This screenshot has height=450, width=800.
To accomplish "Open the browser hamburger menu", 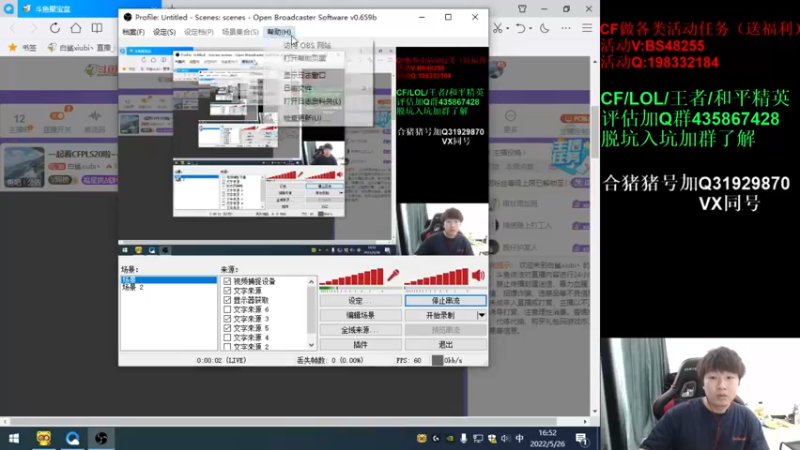I will (587, 28).
